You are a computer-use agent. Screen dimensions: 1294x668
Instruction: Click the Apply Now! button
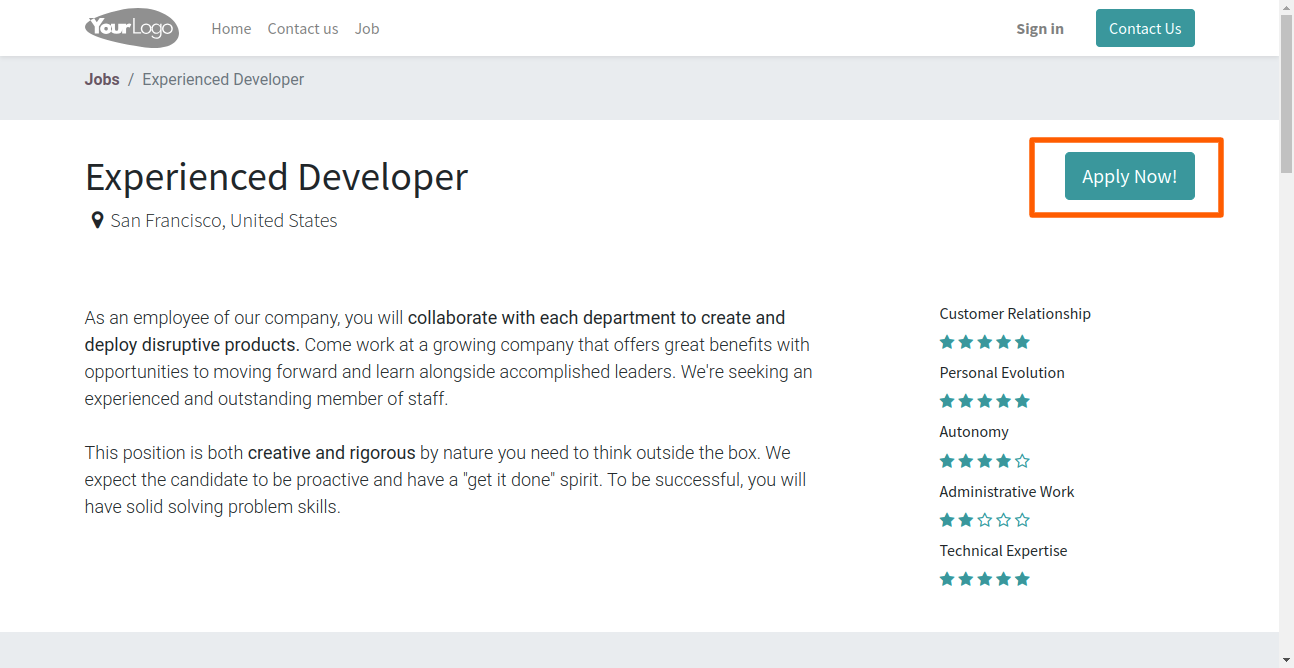coord(1129,176)
